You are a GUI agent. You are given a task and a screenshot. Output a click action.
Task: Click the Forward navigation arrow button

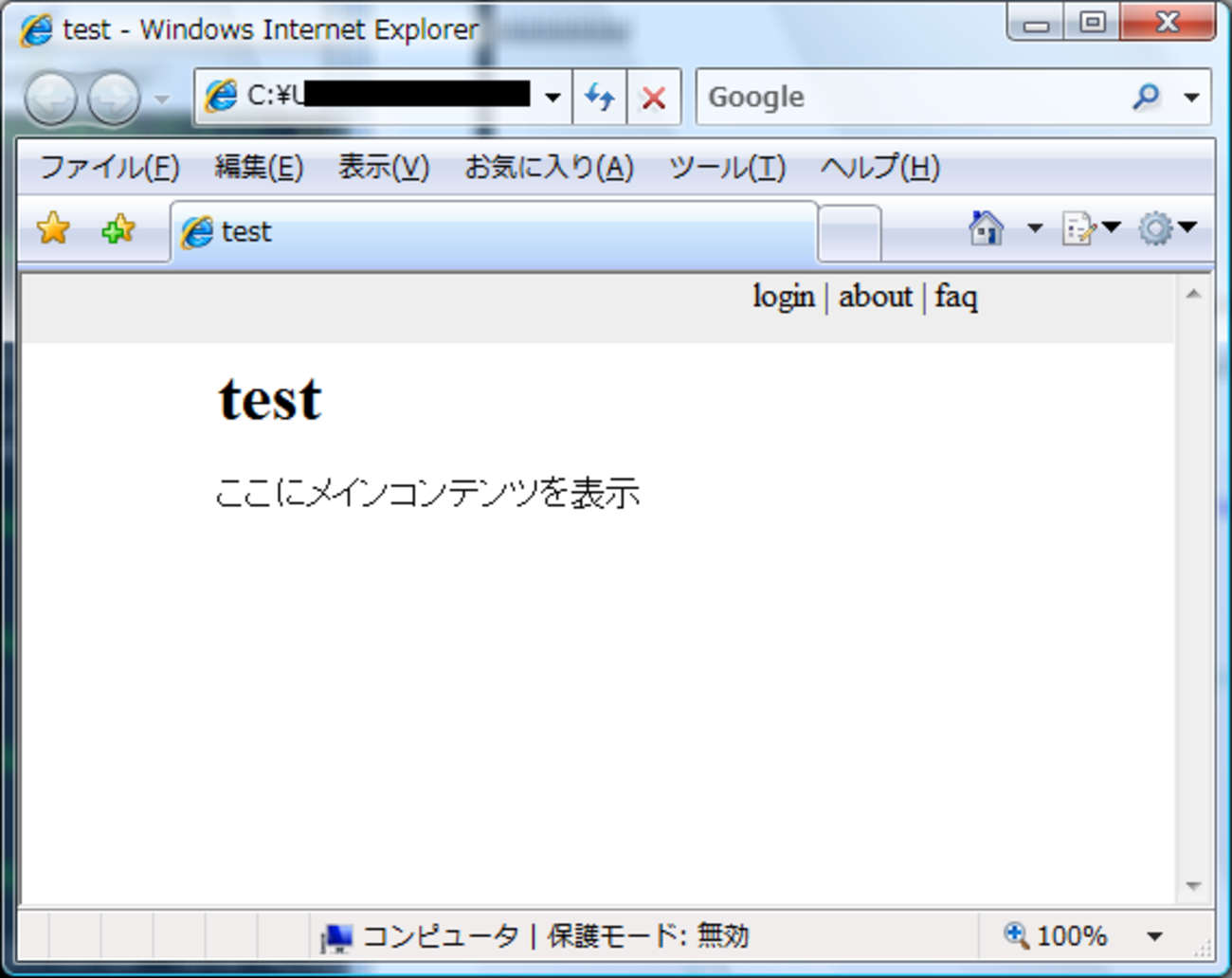tap(114, 98)
